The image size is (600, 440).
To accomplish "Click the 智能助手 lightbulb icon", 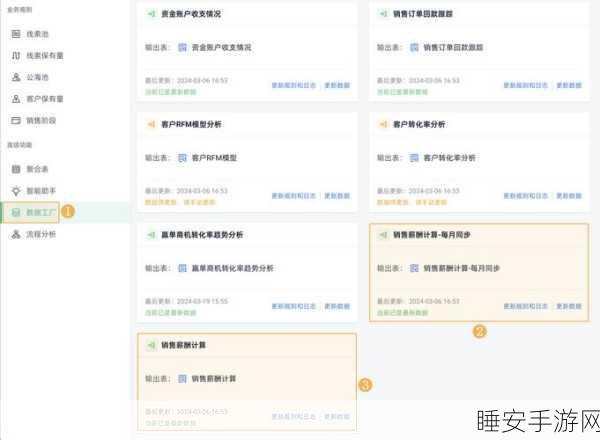I will click(x=16, y=191).
